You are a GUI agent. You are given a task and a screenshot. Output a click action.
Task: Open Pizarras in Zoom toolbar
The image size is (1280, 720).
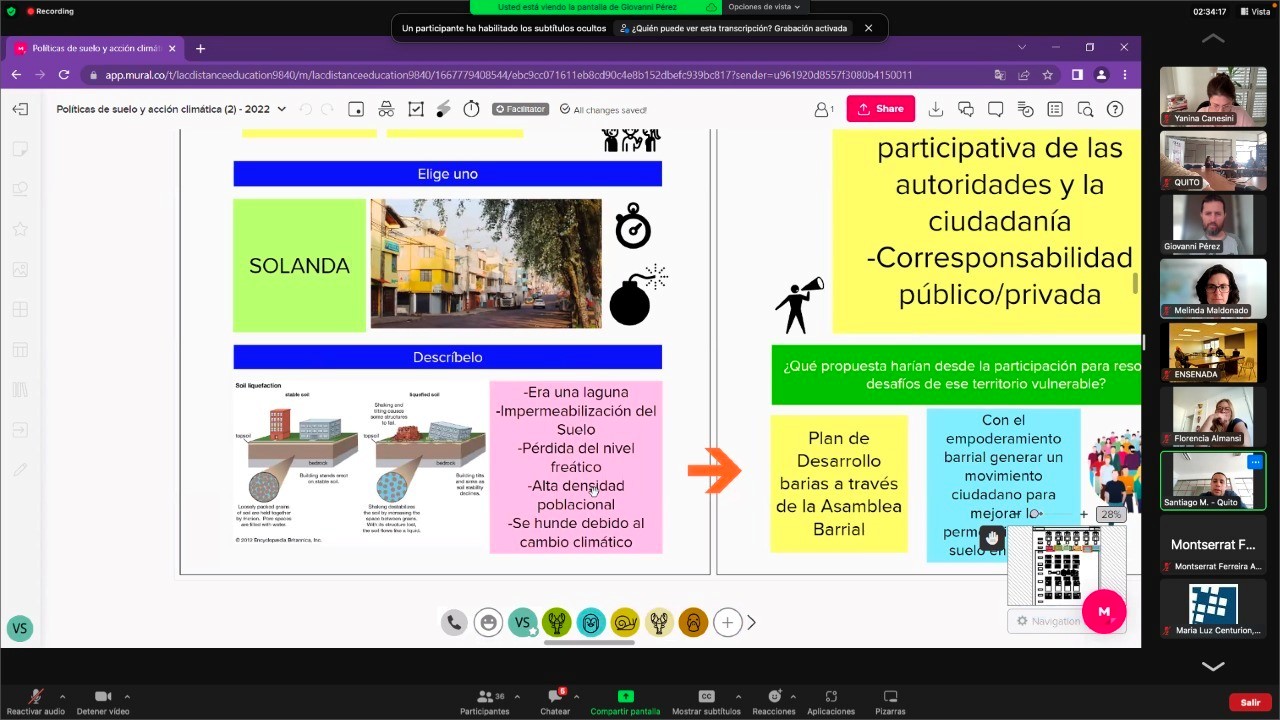tap(890, 702)
